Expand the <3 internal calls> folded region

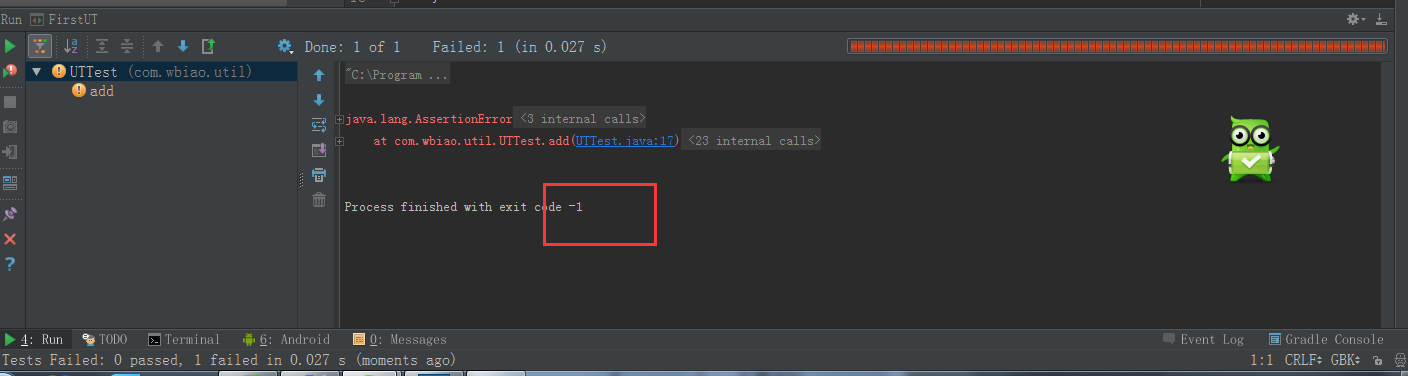click(x=580, y=119)
